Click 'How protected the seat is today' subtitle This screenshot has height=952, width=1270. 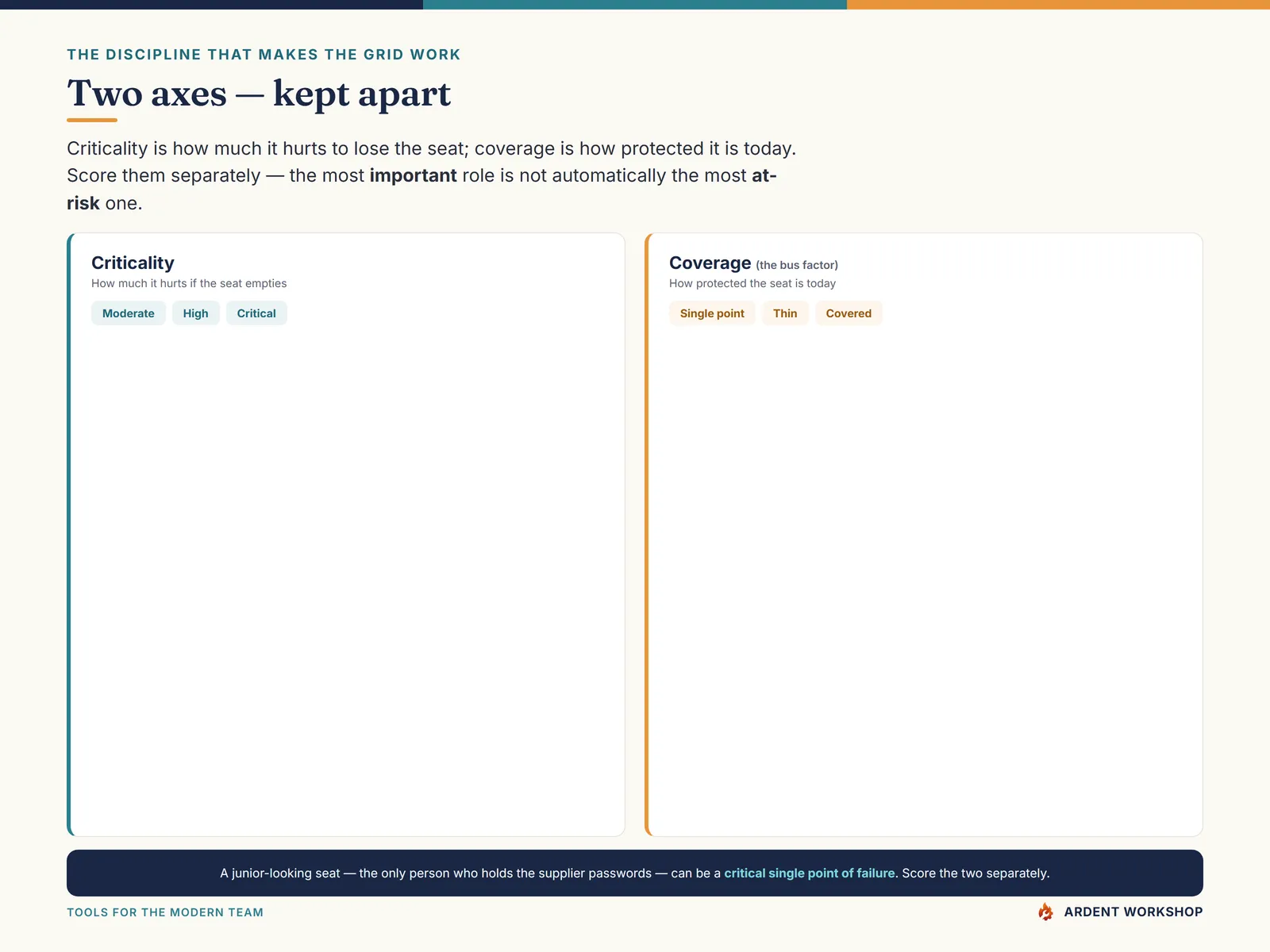pos(752,283)
